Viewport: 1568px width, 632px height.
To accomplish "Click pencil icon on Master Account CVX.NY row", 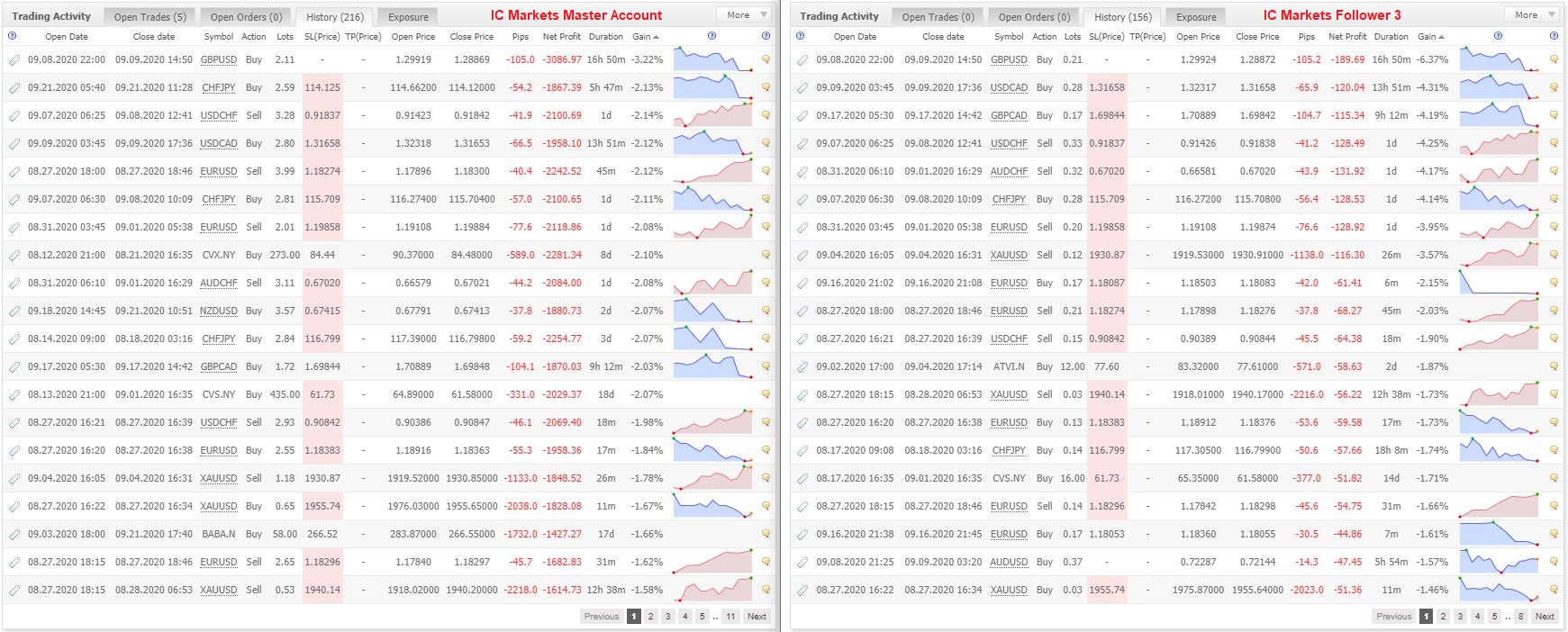I will point(14,256).
